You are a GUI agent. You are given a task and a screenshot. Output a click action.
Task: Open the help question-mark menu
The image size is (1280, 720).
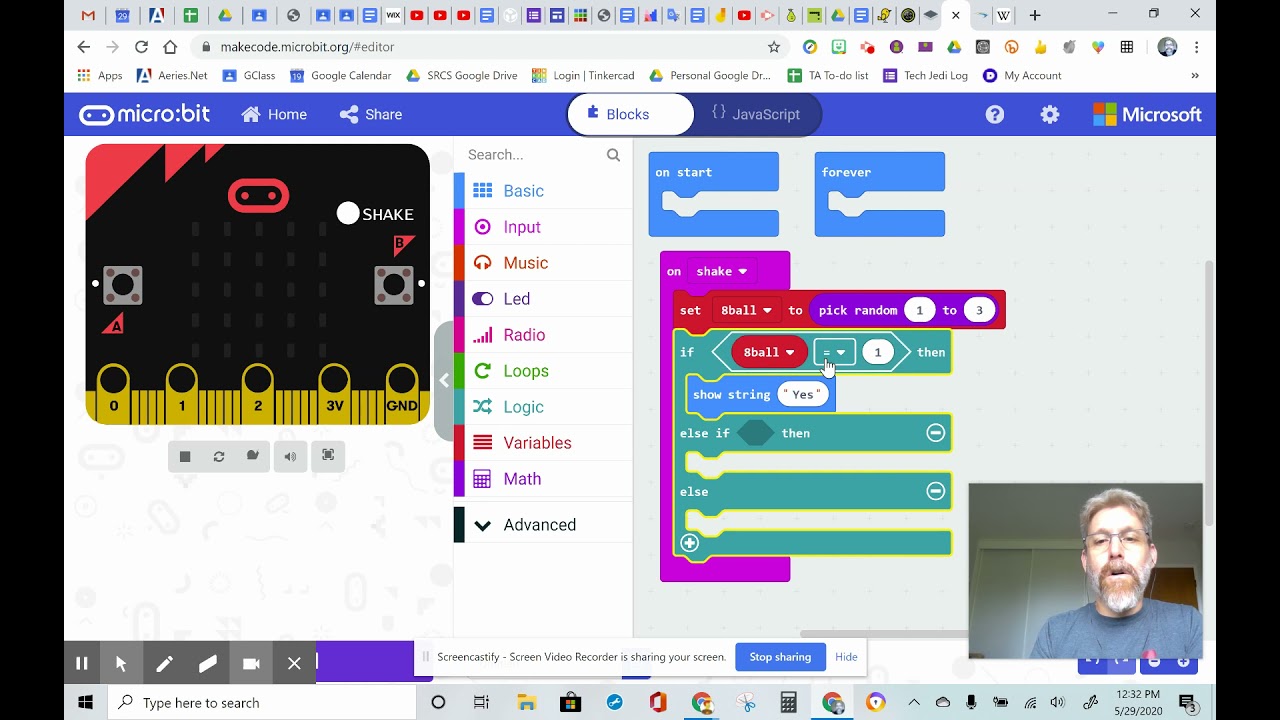click(x=994, y=114)
